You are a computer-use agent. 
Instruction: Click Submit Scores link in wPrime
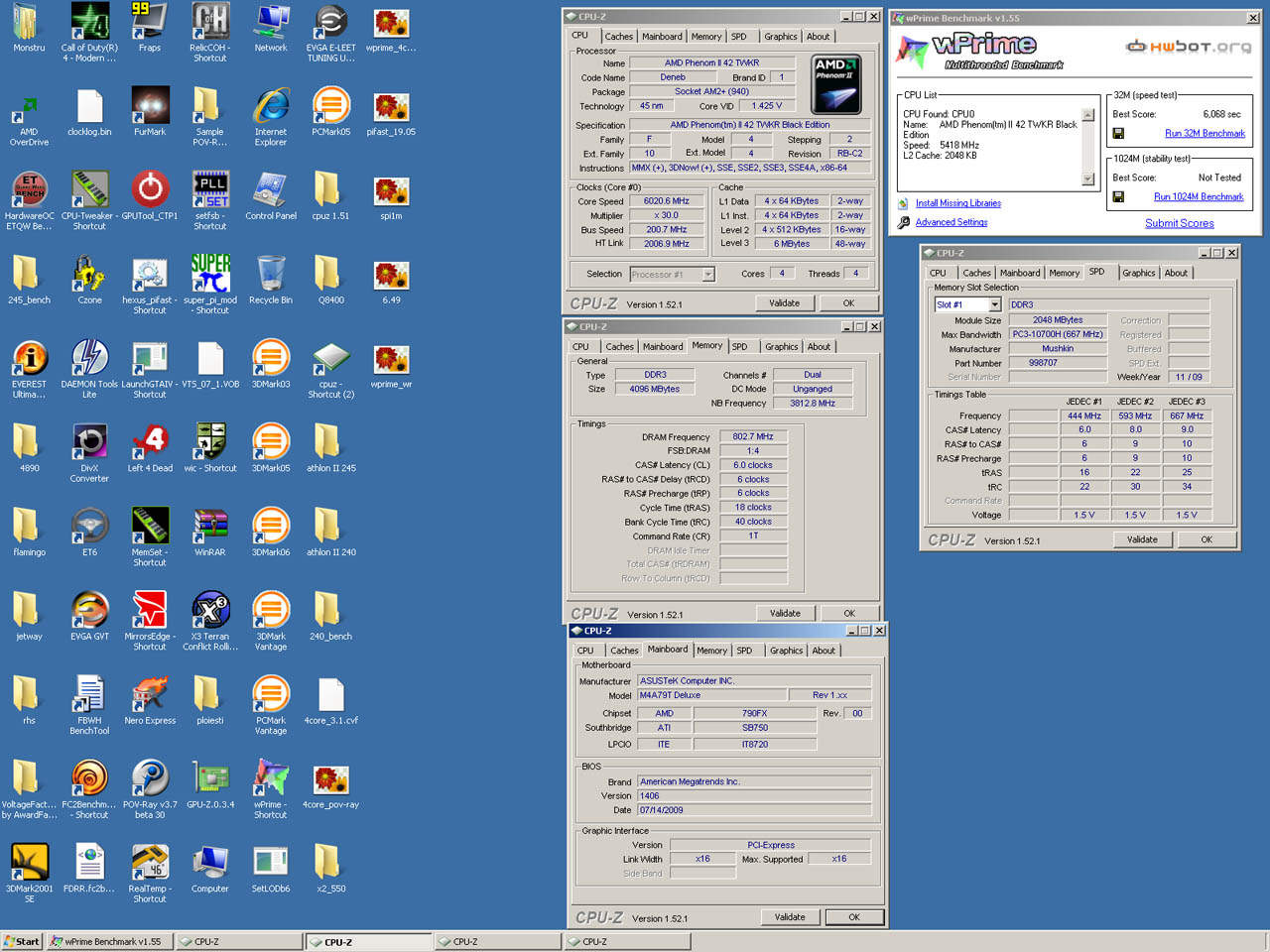coord(1180,223)
